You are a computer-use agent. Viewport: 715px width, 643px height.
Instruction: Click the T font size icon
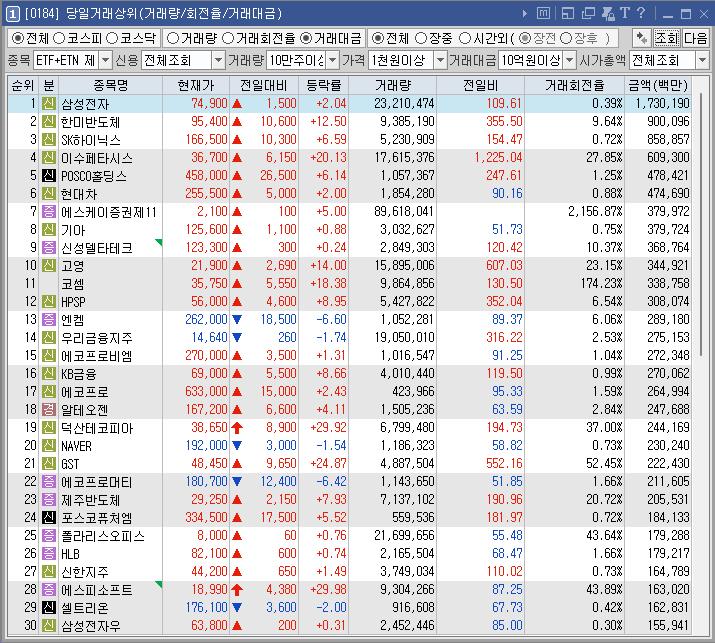coord(625,13)
